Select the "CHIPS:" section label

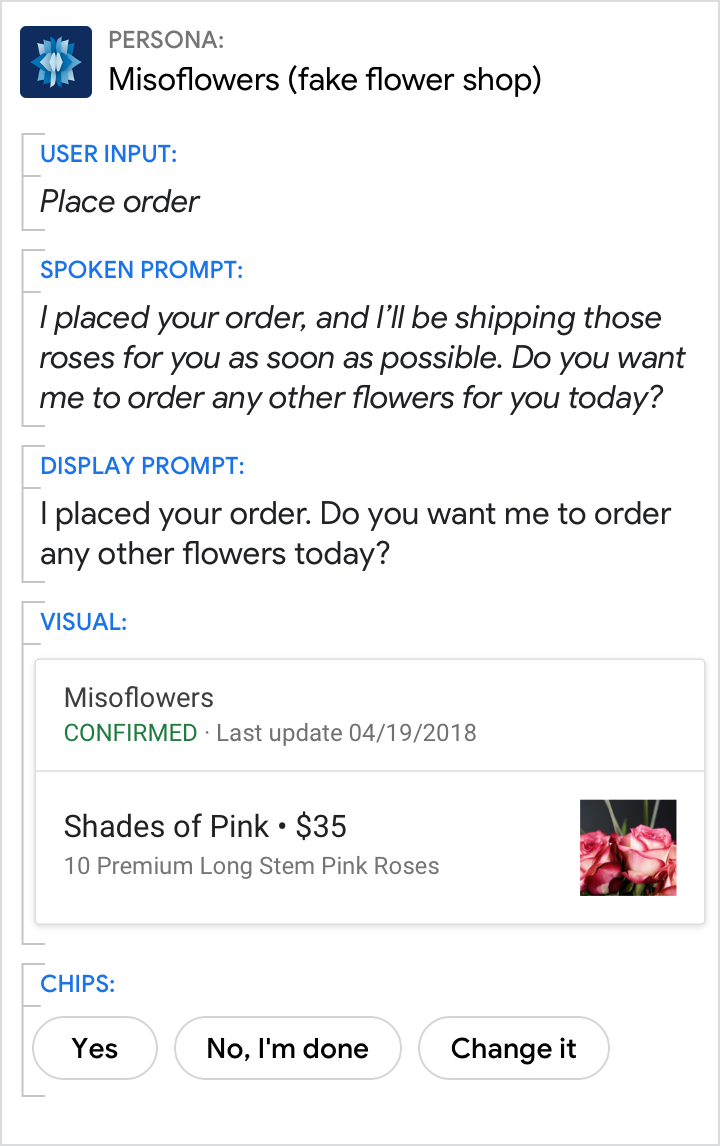[77, 983]
